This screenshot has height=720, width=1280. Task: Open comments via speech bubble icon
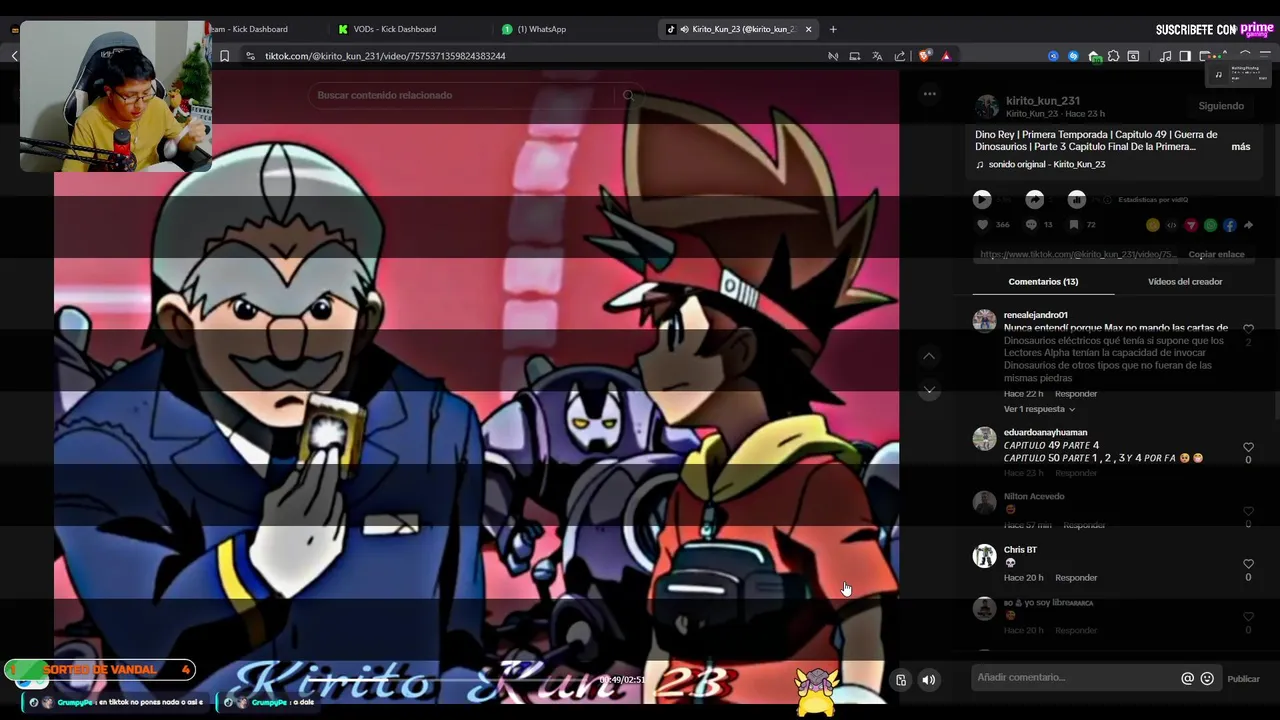[1031, 225]
